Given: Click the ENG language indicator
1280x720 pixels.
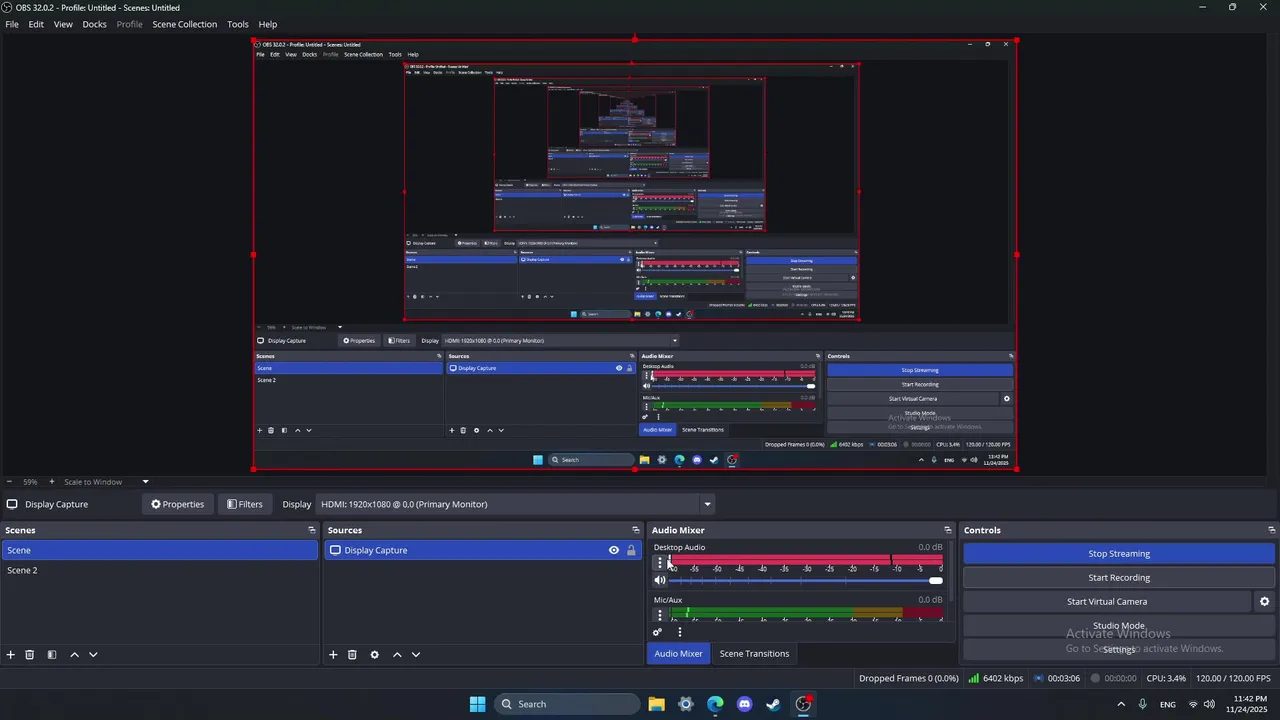Looking at the screenshot, I should [x=1167, y=705].
